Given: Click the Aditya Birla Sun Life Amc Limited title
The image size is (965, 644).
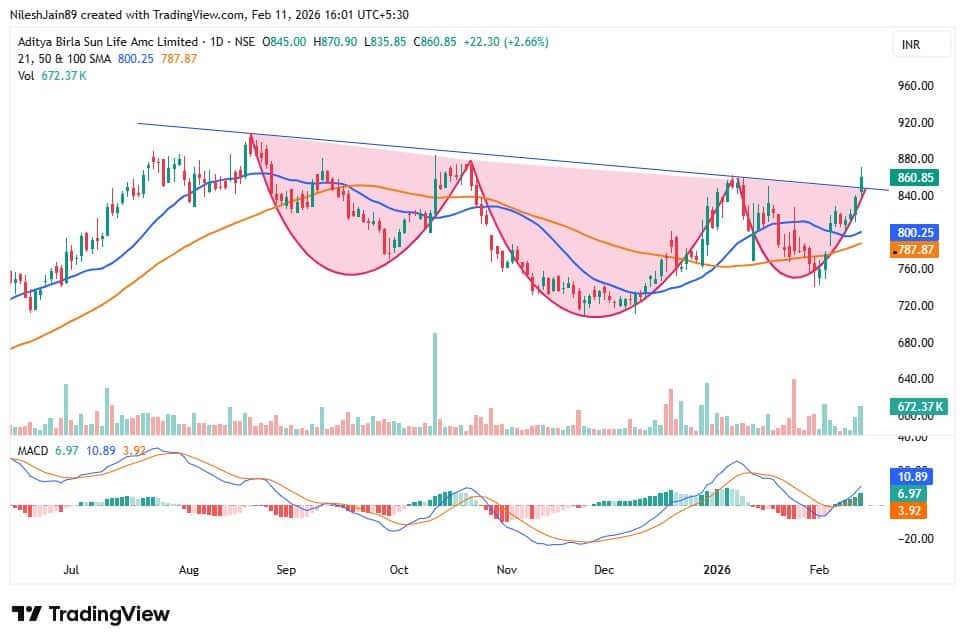Looking at the screenshot, I should (108, 42).
